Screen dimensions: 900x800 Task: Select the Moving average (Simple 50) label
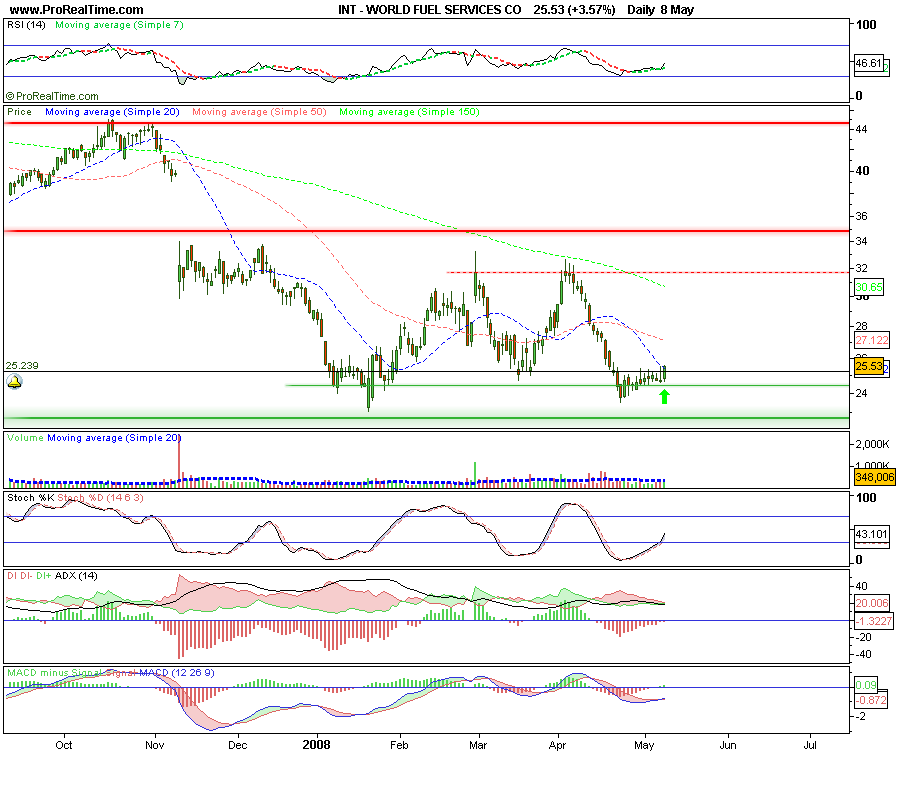coord(259,112)
